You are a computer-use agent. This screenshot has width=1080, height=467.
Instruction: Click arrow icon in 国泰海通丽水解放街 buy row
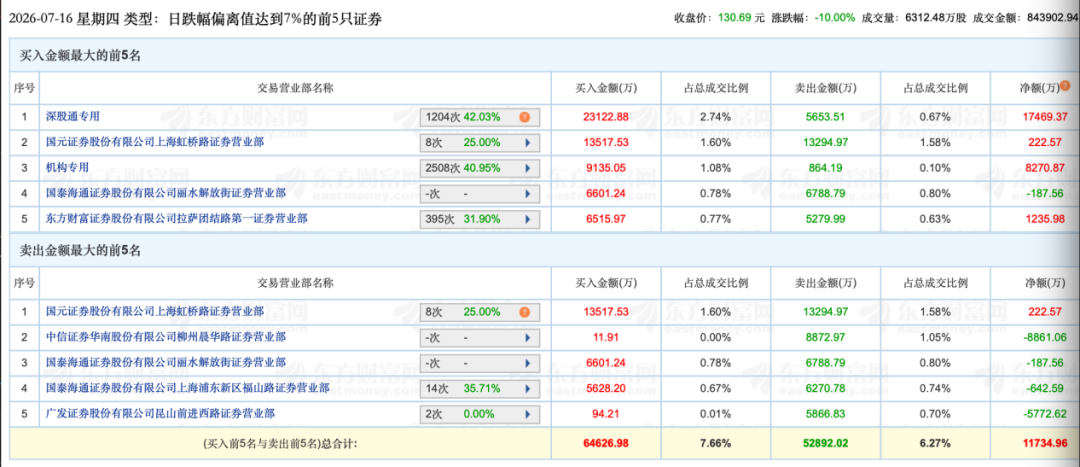click(528, 194)
